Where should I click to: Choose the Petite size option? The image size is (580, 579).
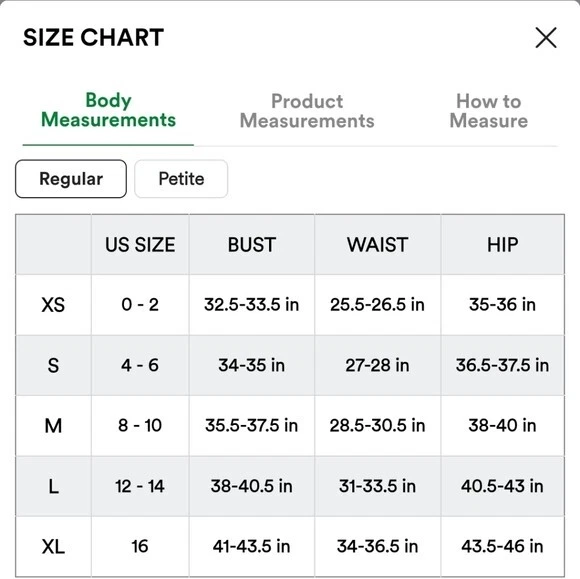coord(181,179)
